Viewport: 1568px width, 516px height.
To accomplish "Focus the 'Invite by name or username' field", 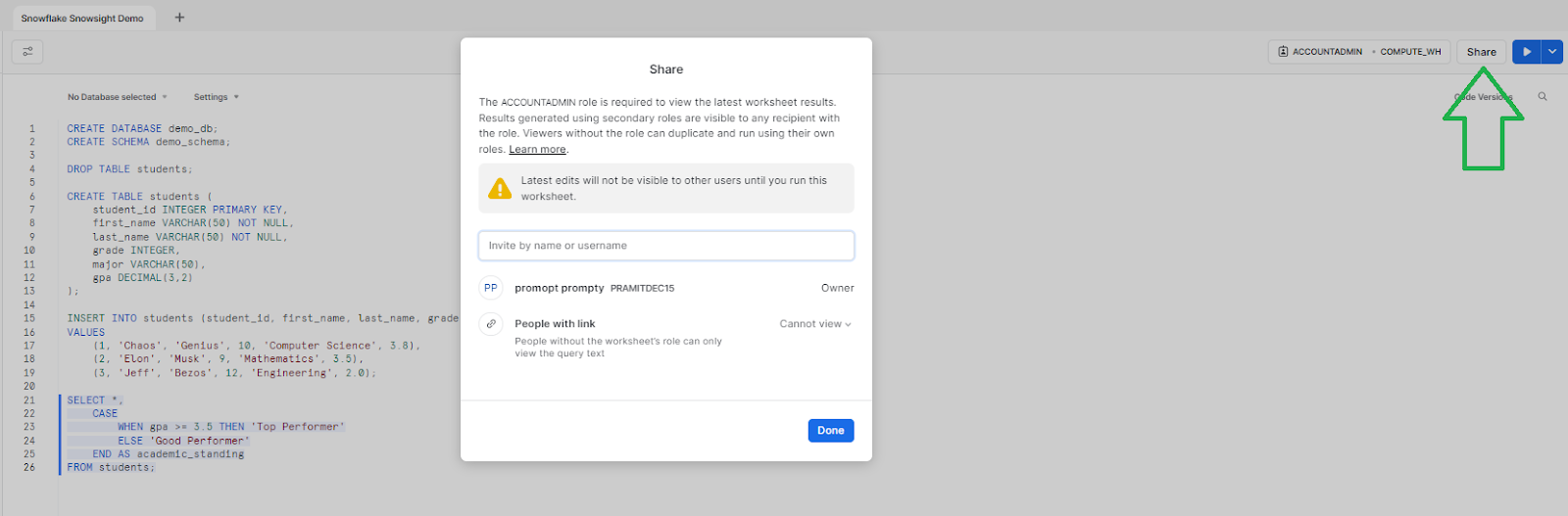I will [x=665, y=246].
